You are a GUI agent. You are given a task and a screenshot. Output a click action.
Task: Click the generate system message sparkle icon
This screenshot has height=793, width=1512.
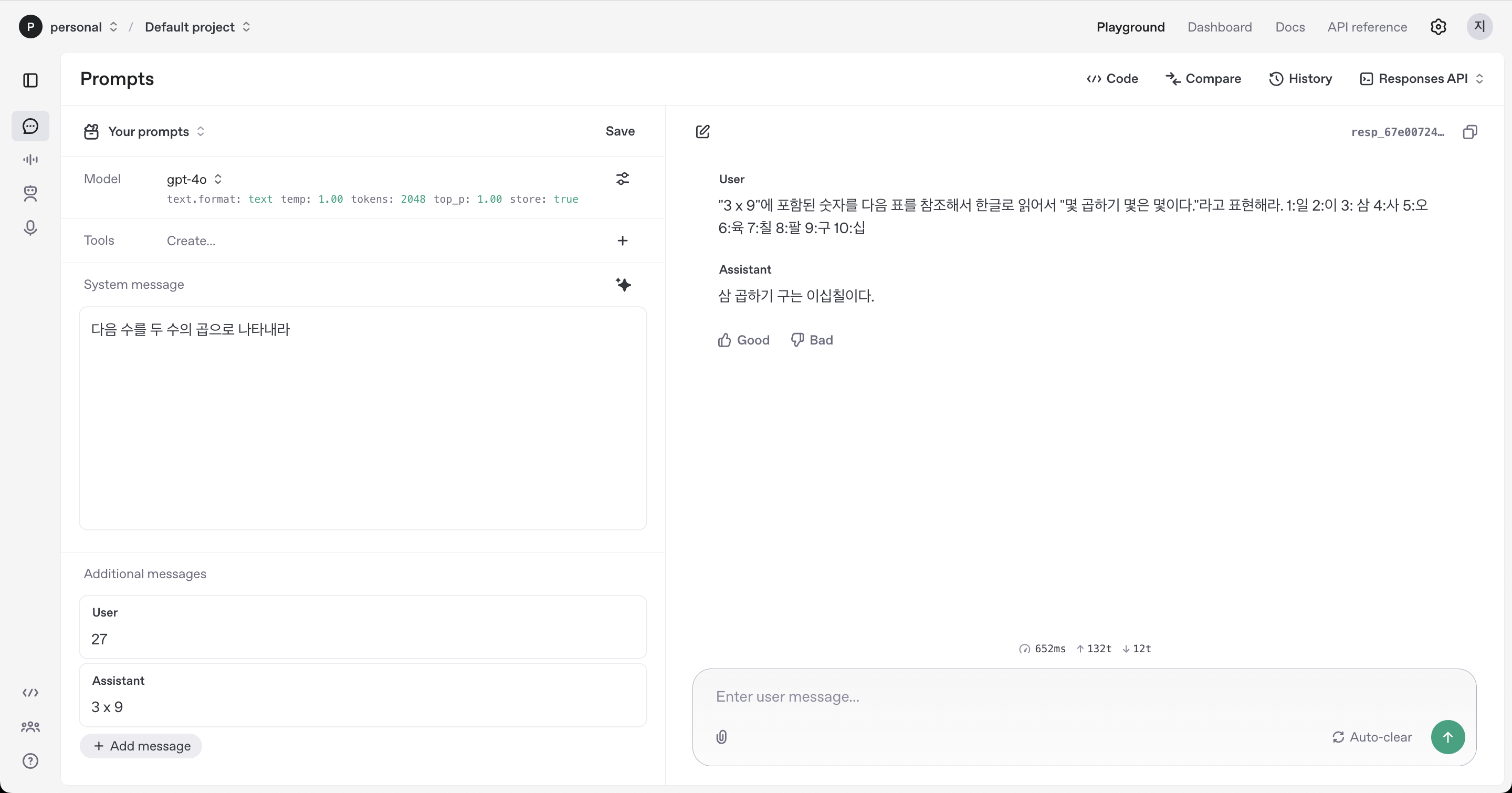tap(623, 285)
